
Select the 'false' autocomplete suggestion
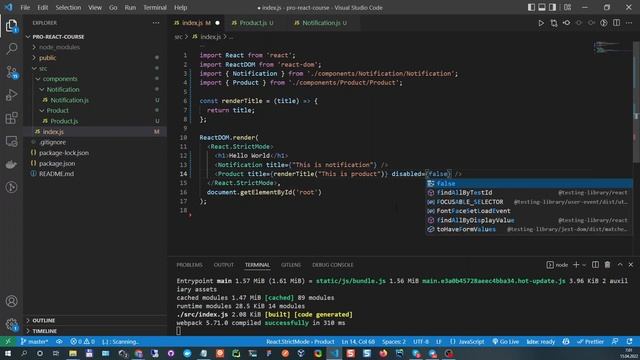(x=529, y=184)
